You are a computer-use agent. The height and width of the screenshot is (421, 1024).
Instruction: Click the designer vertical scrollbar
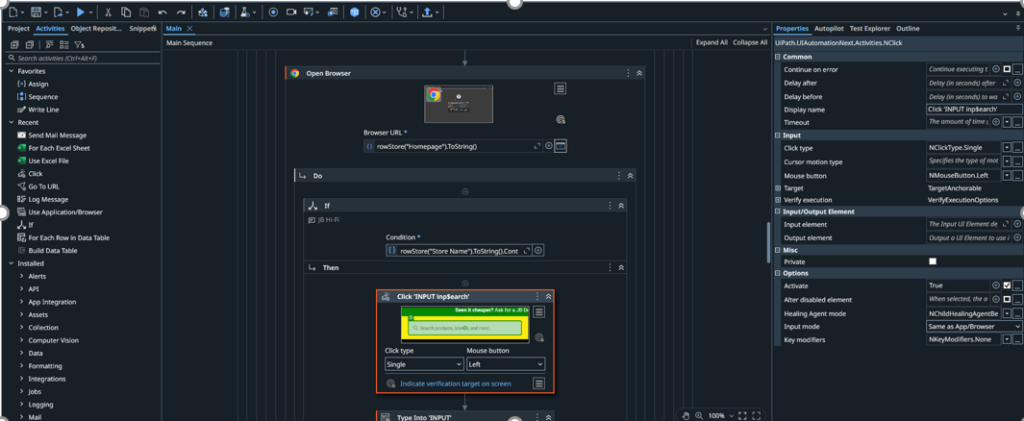pyautogui.click(x=767, y=240)
